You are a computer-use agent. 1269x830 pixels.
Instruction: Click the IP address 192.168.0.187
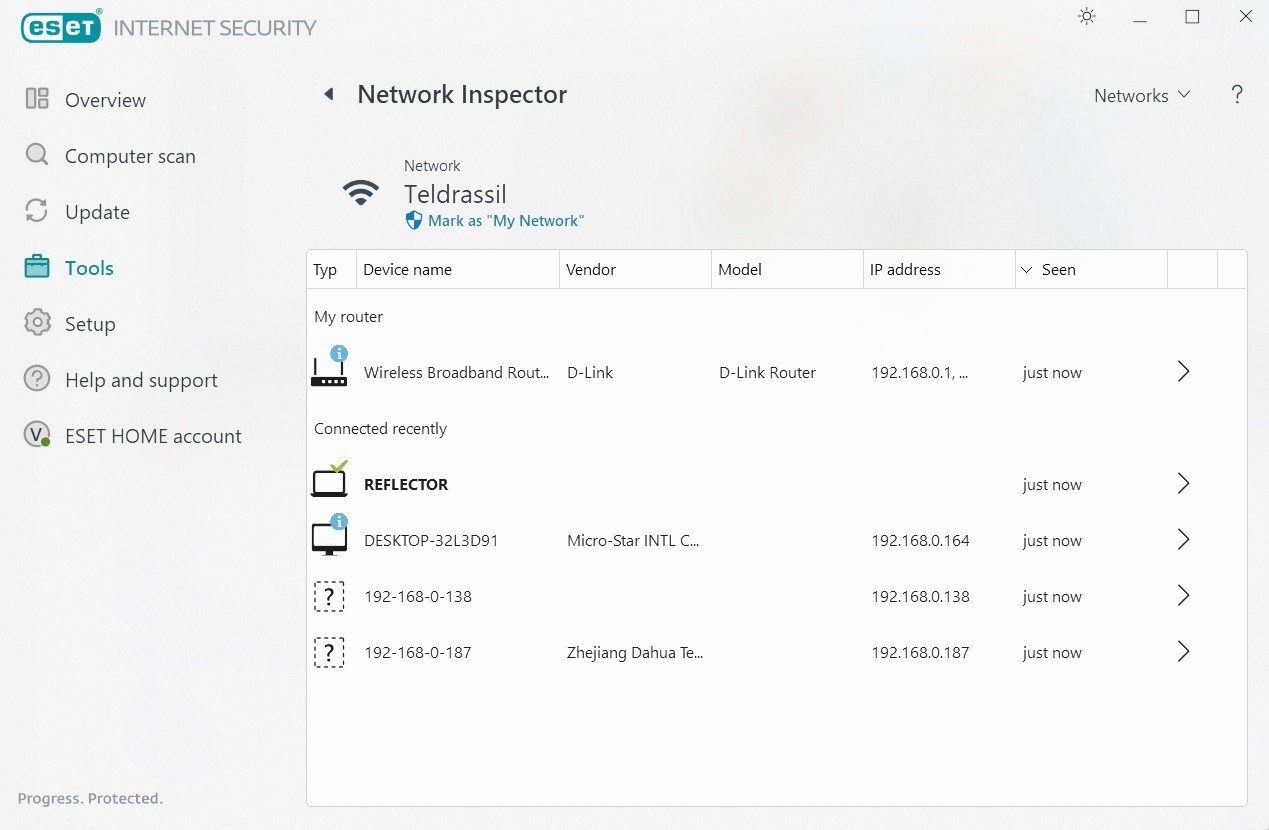click(x=920, y=652)
